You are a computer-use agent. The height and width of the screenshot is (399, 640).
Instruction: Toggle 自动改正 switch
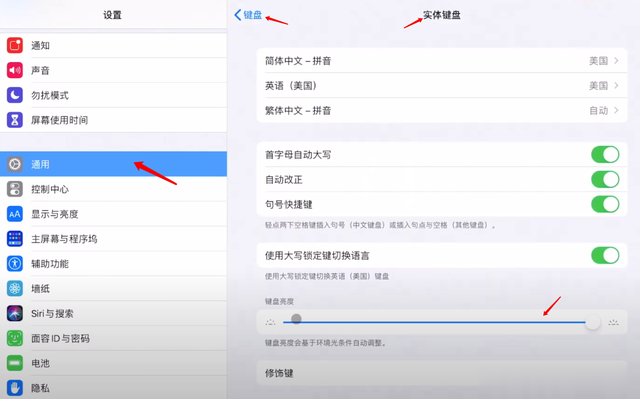(605, 180)
